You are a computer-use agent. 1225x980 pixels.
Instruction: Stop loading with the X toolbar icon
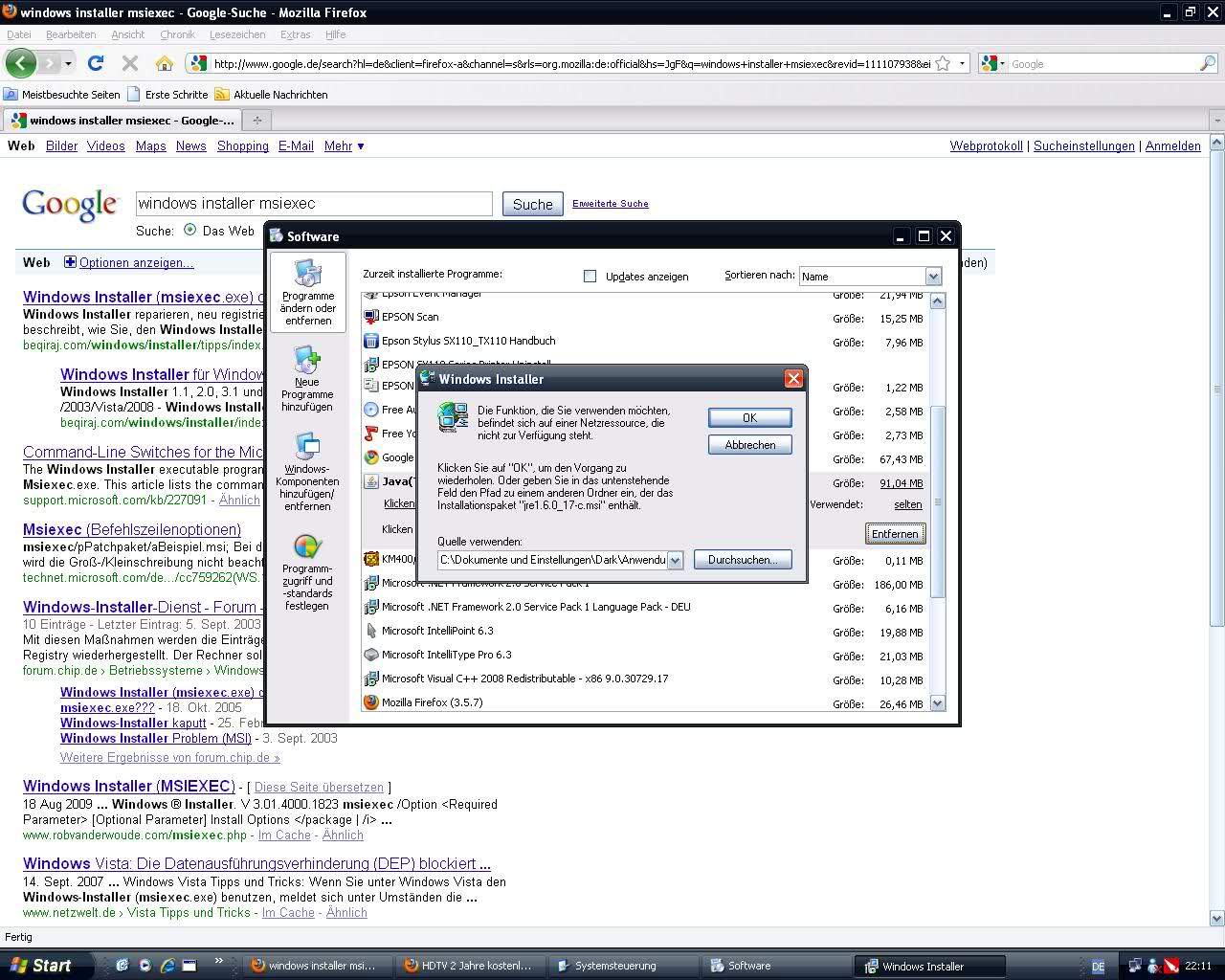[130, 63]
